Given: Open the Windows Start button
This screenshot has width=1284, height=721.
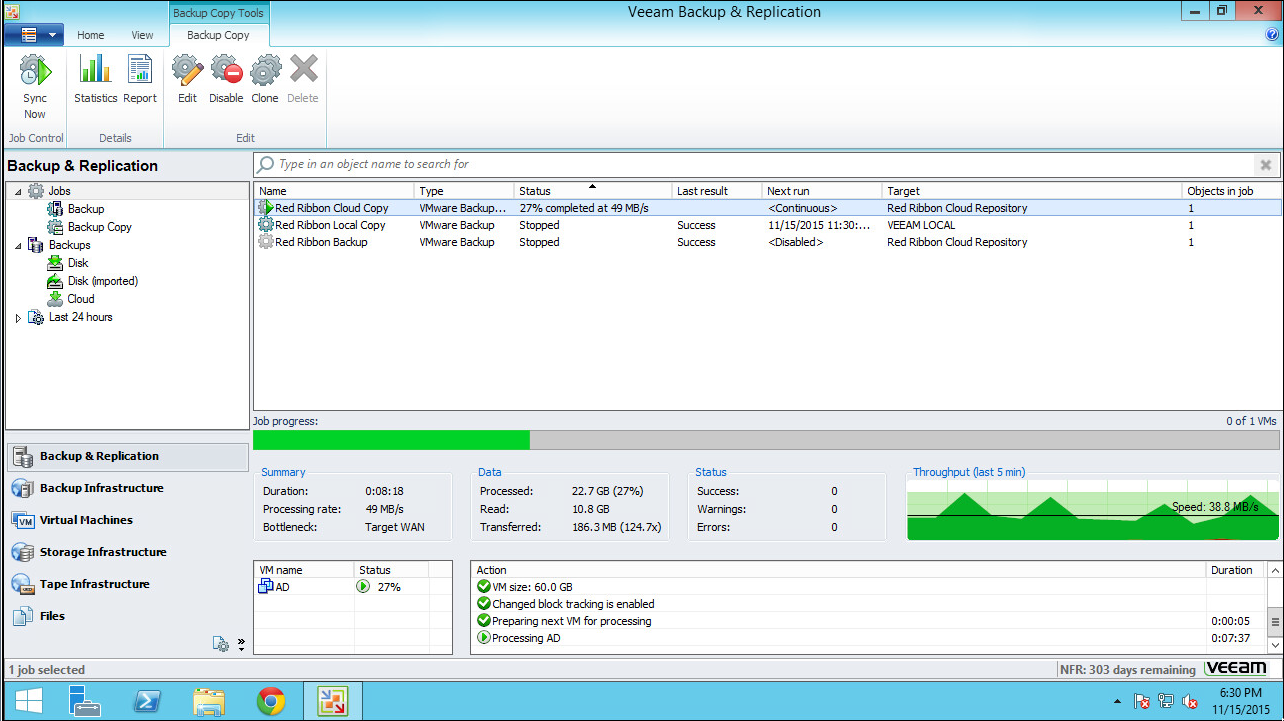Looking at the screenshot, I should click(28, 702).
